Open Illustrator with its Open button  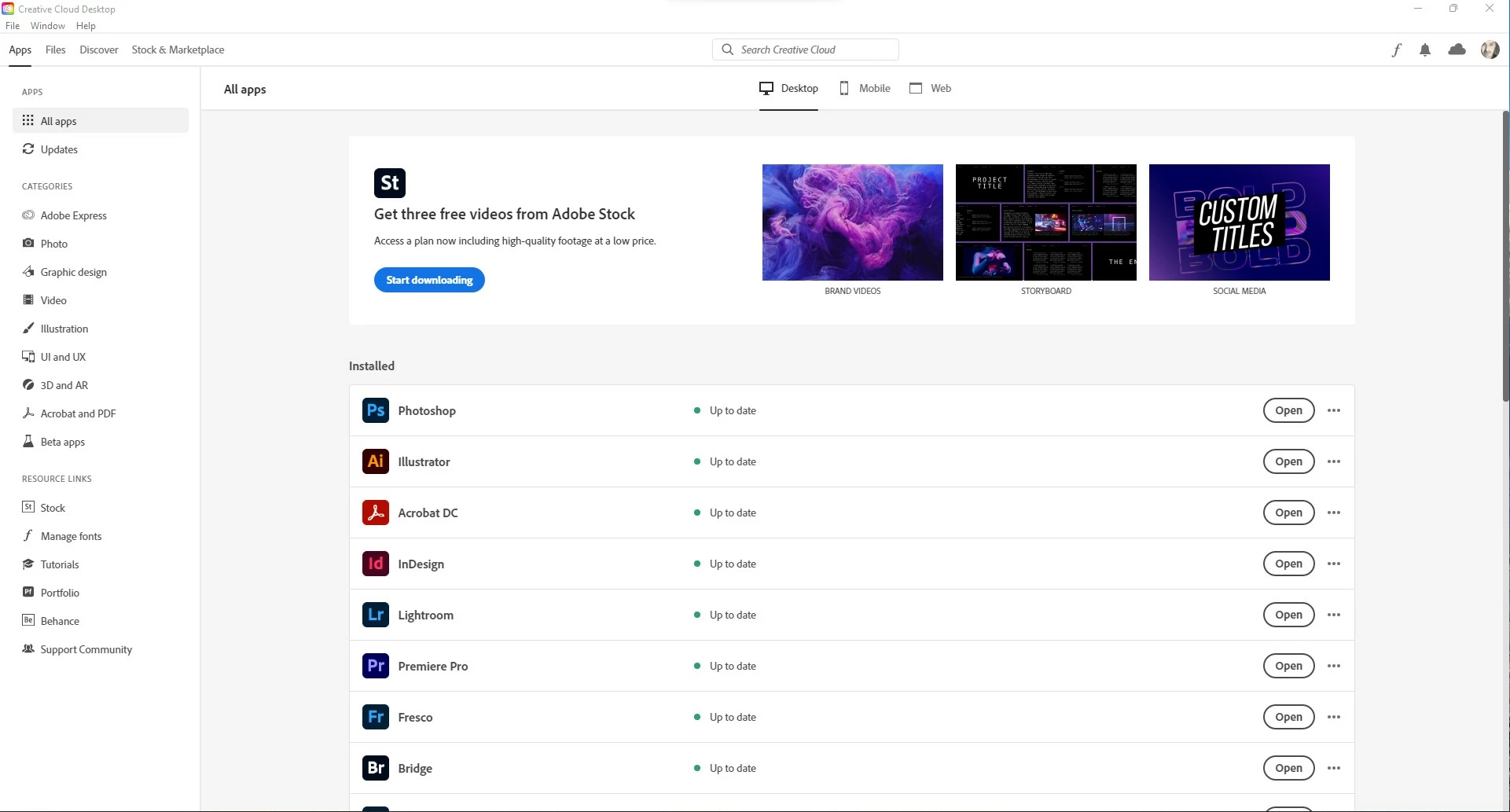pos(1288,461)
